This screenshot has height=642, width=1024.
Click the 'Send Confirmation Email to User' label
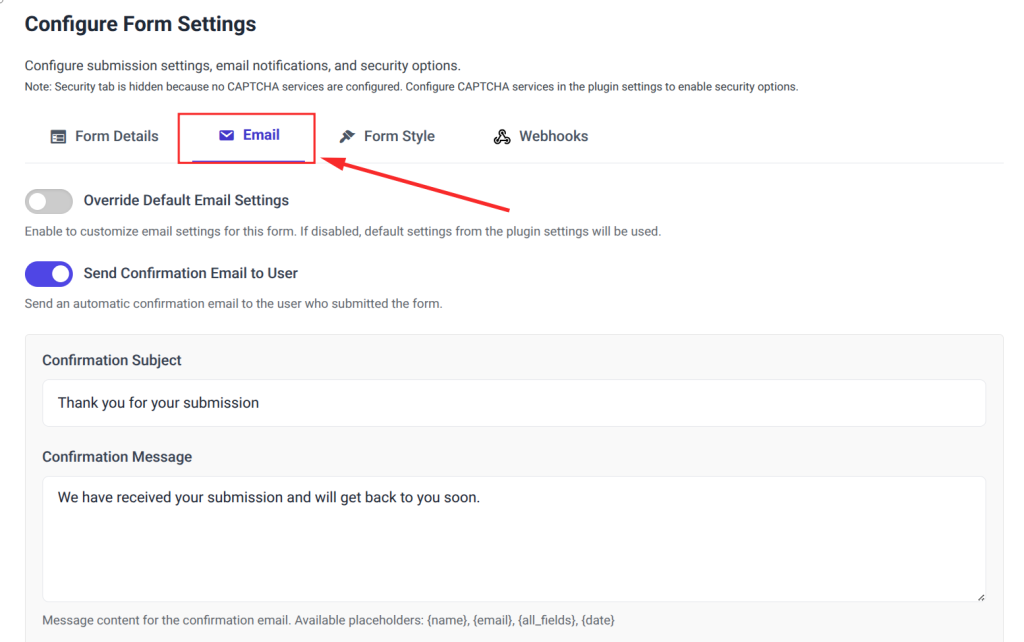(191, 273)
